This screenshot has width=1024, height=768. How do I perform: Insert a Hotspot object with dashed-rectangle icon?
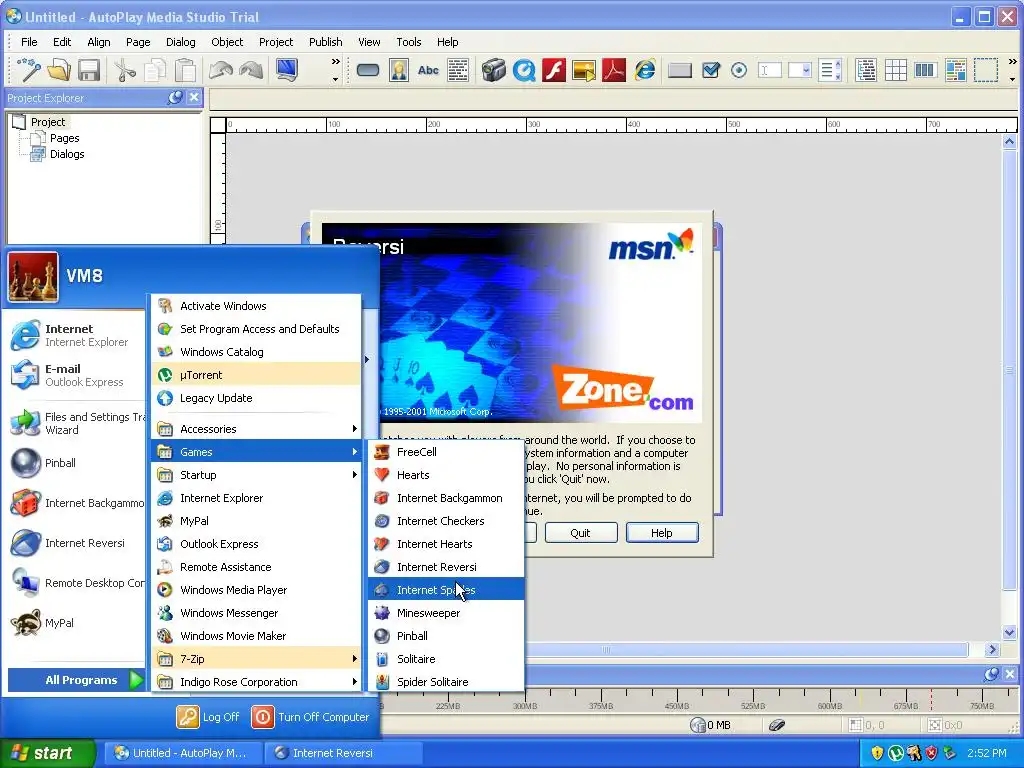tap(985, 70)
